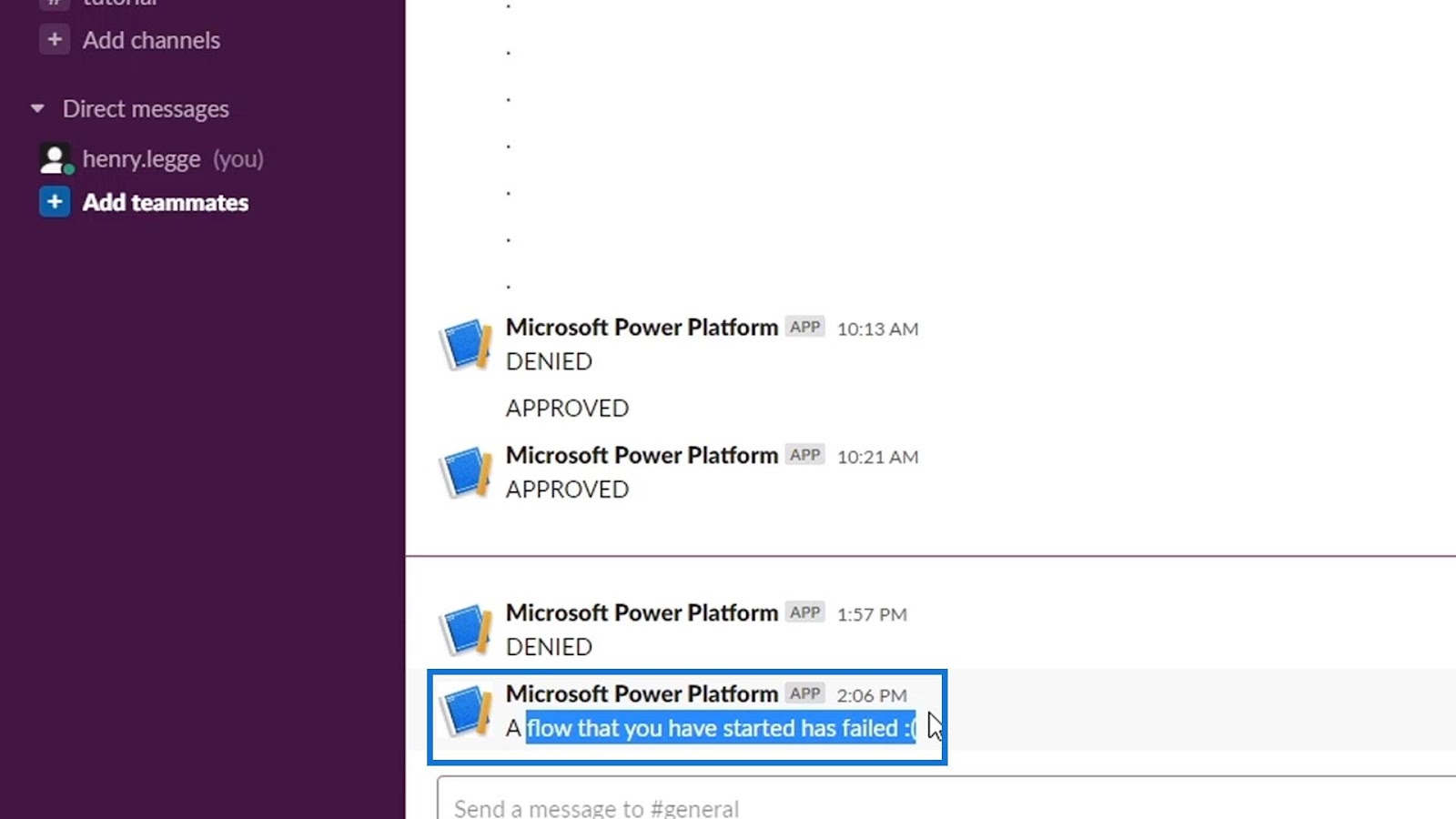Open Microsoft Power Platform name at 10:13 AM

(642, 327)
